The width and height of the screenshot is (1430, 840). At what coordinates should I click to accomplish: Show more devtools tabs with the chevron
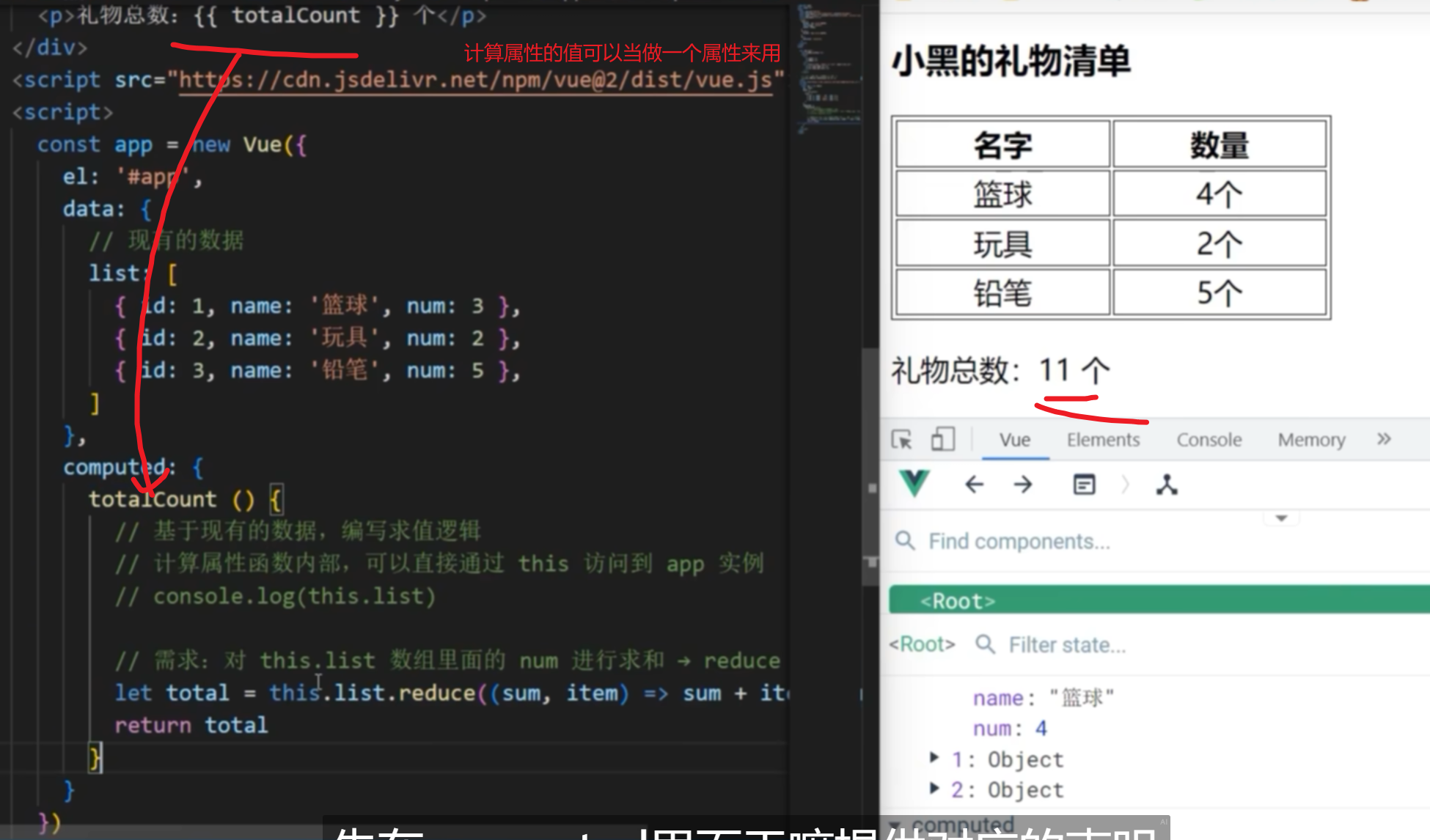[x=1383, y=439]
